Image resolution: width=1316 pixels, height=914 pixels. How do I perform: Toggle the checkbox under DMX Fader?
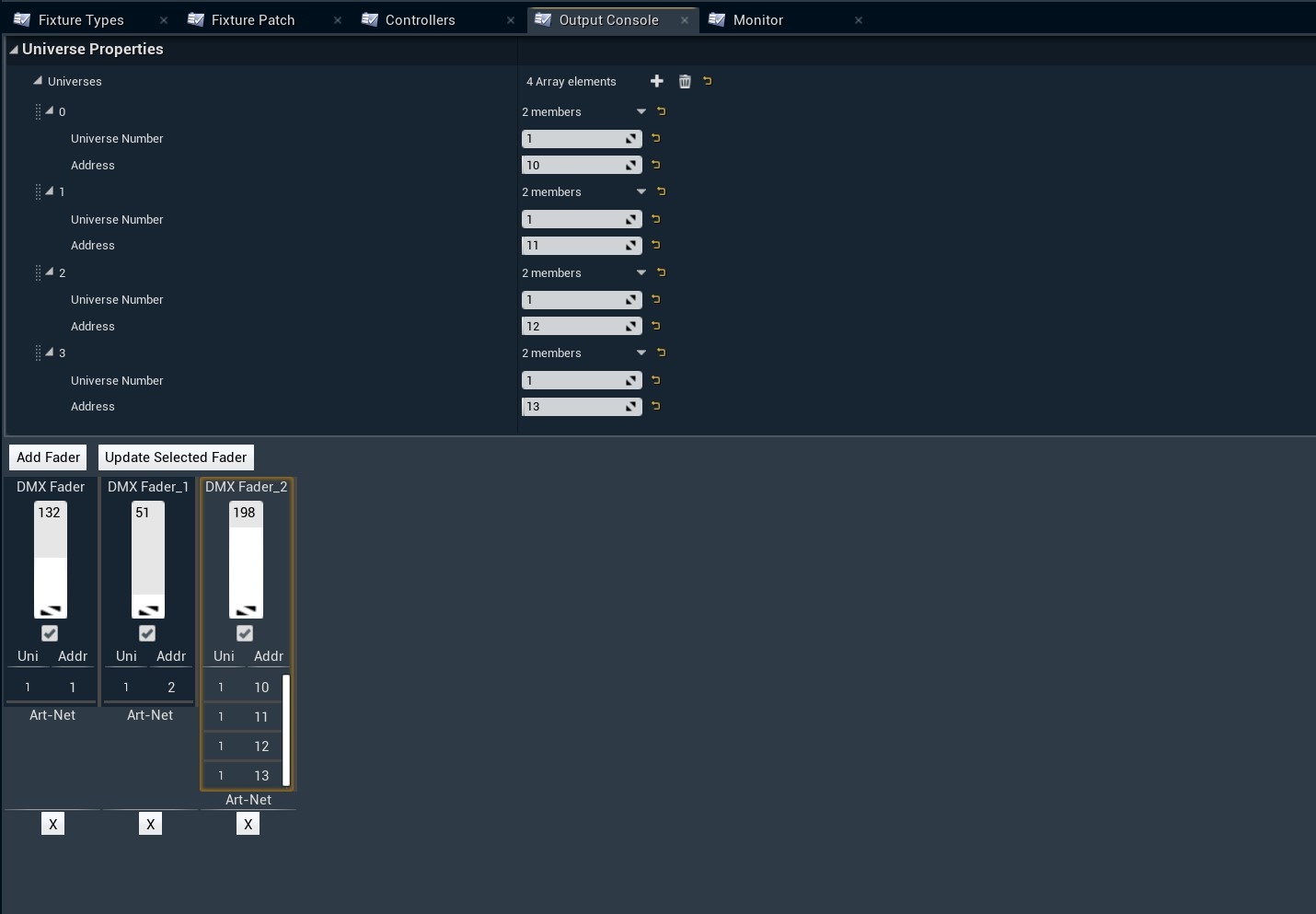[x=50, y=633]
